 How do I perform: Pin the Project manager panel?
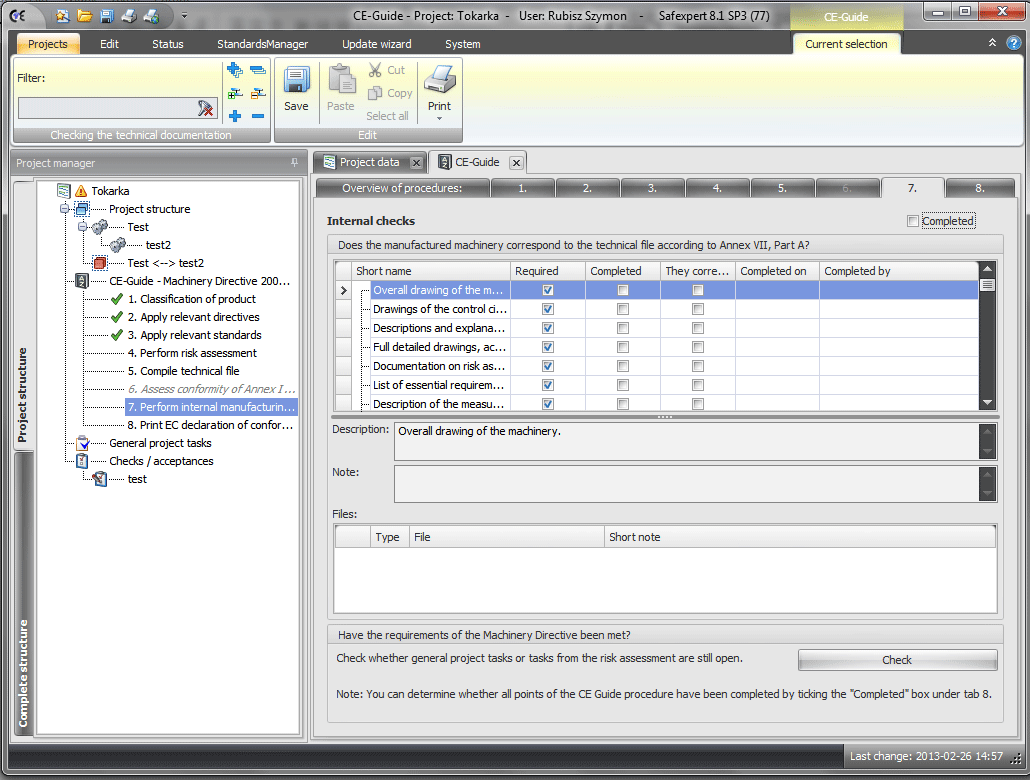(294, 163)
